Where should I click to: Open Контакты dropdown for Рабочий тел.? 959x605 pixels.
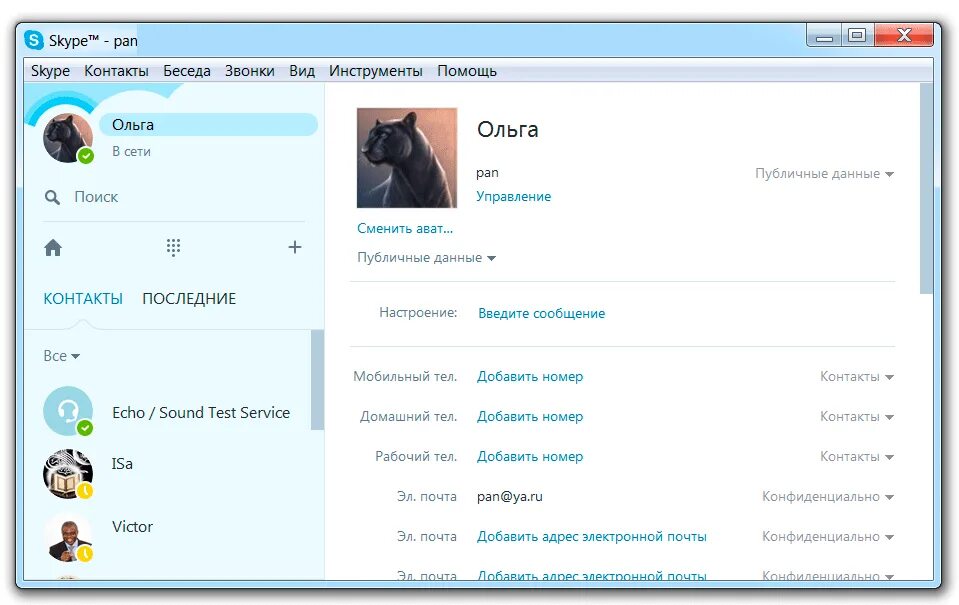point(857,457)
